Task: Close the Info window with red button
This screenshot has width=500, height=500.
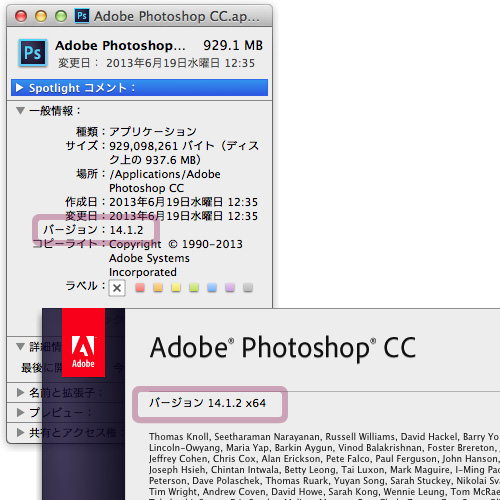Action: [21, 16]
